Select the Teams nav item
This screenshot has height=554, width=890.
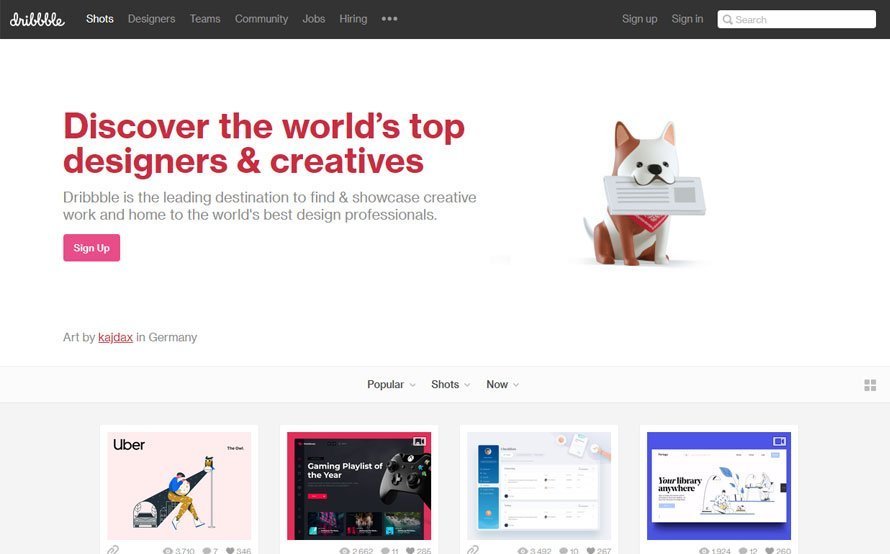(x=205, y=19)
